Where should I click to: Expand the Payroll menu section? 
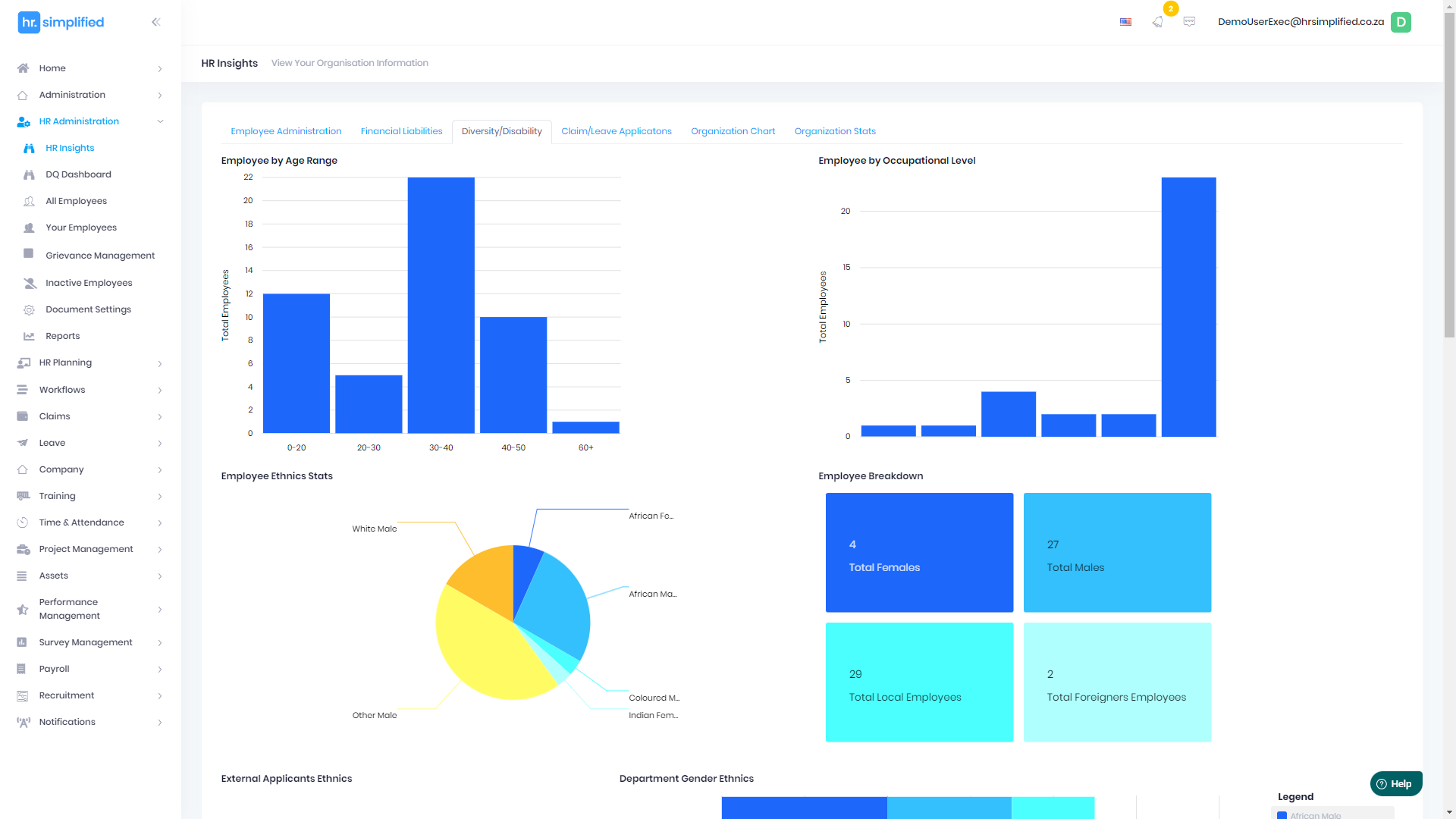pyautogui.click(x=53, y=669)
